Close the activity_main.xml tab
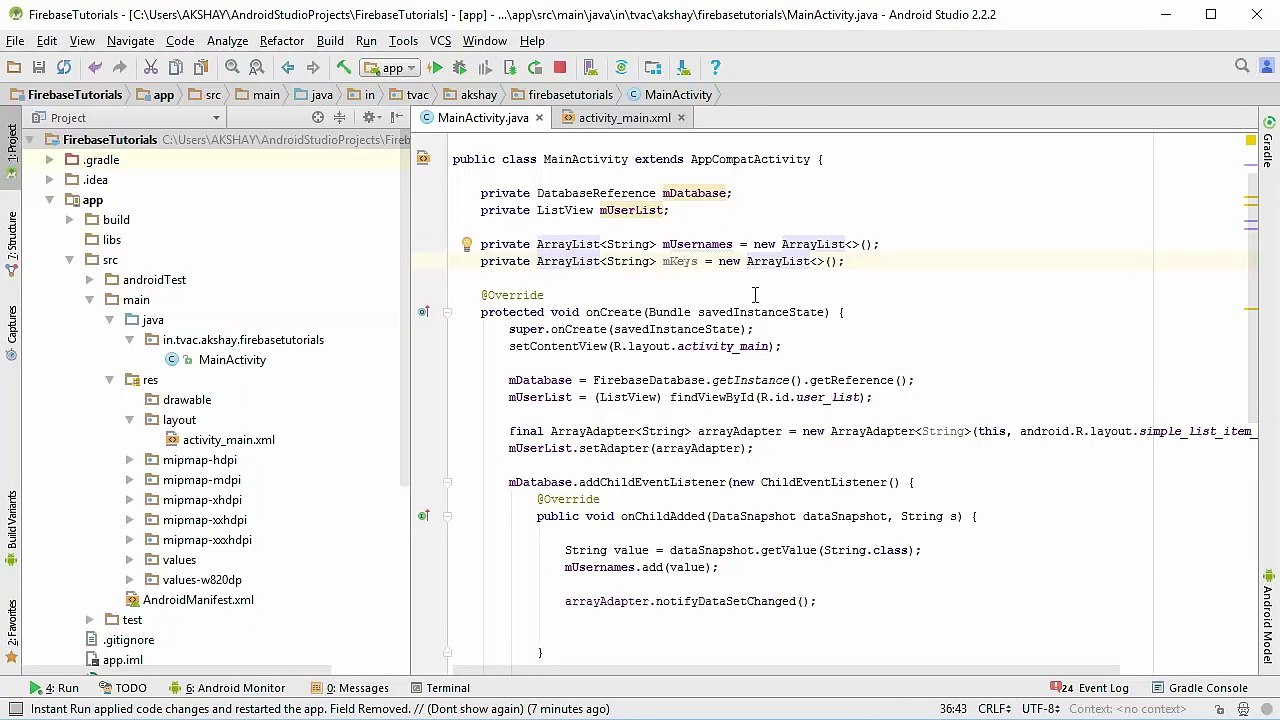Screen dimensions: 1280x720 coord(681,118)
